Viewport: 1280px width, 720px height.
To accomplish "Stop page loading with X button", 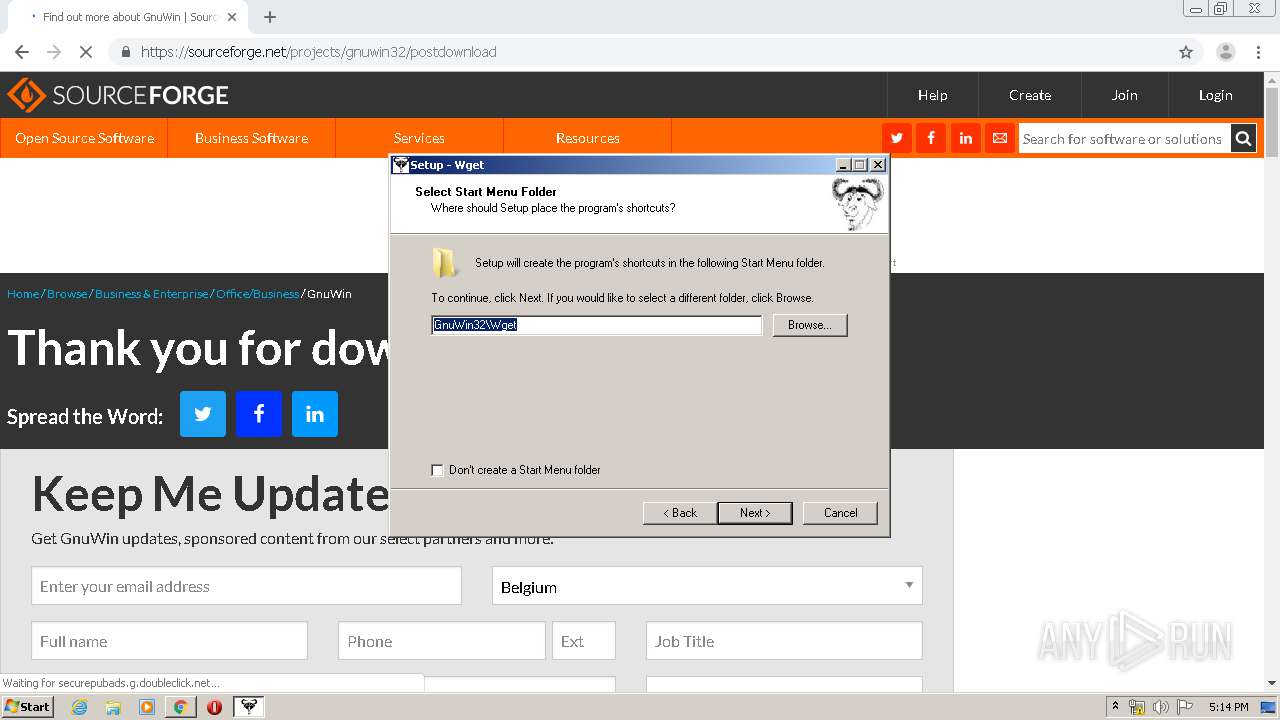I will click(86, 52).
